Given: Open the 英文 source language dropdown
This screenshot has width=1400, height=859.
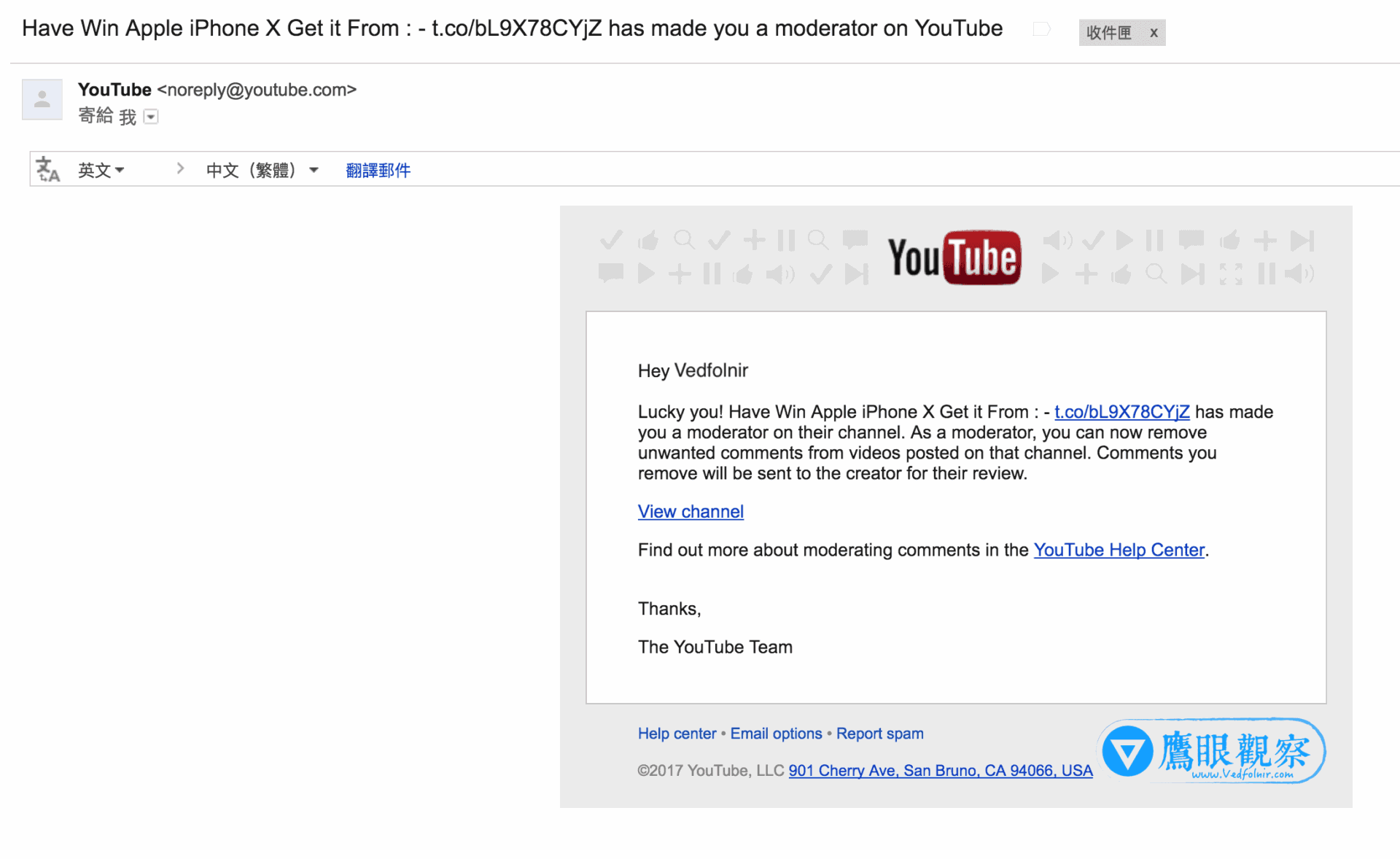Looking at the screenshot, I should point(101,170).
